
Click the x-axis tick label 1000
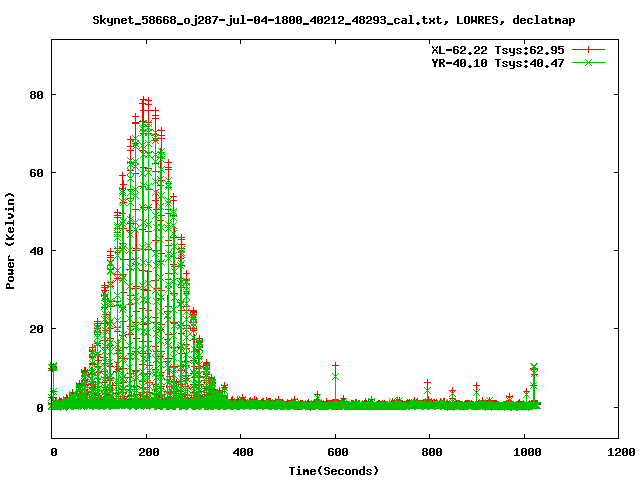tap(527, 452)
